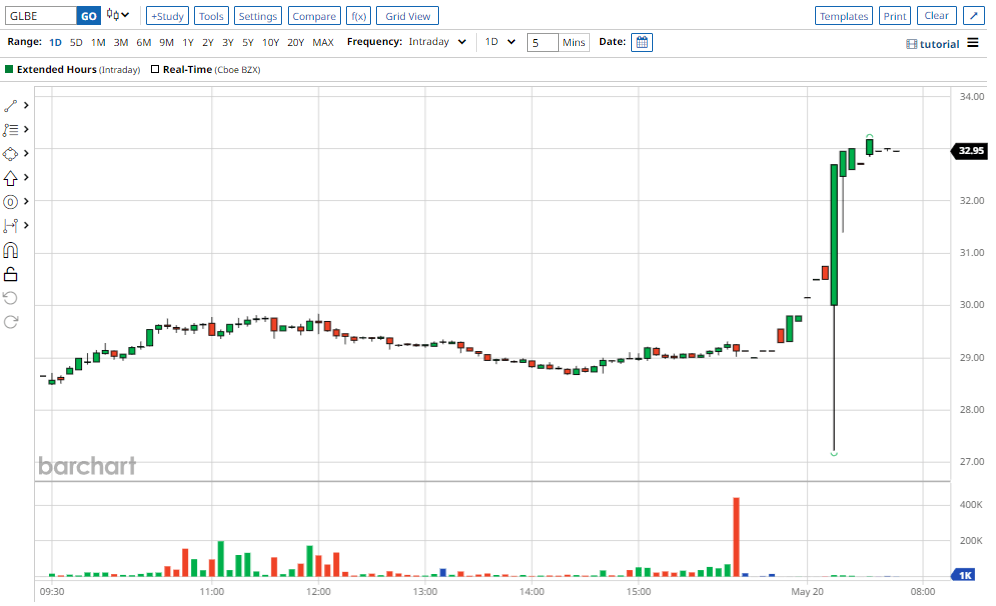Click the minutes interval field showing 5

[542, 43]
